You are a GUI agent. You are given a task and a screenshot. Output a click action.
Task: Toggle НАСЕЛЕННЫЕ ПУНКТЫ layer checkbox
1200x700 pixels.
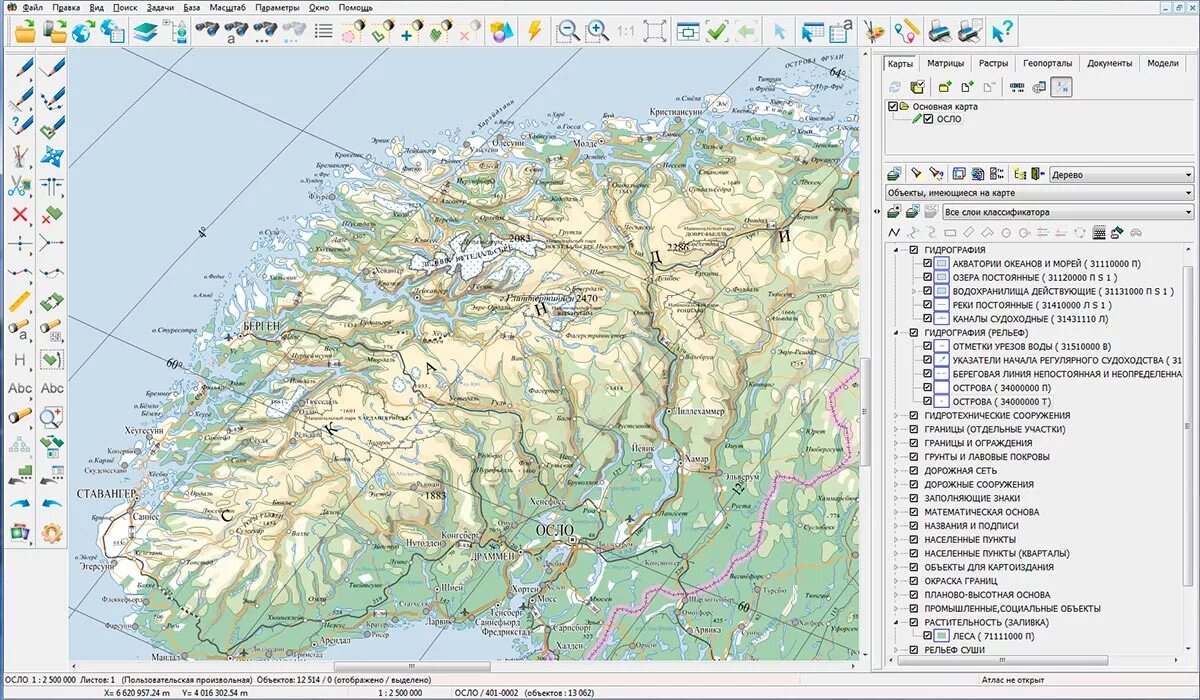coord(913,539)
